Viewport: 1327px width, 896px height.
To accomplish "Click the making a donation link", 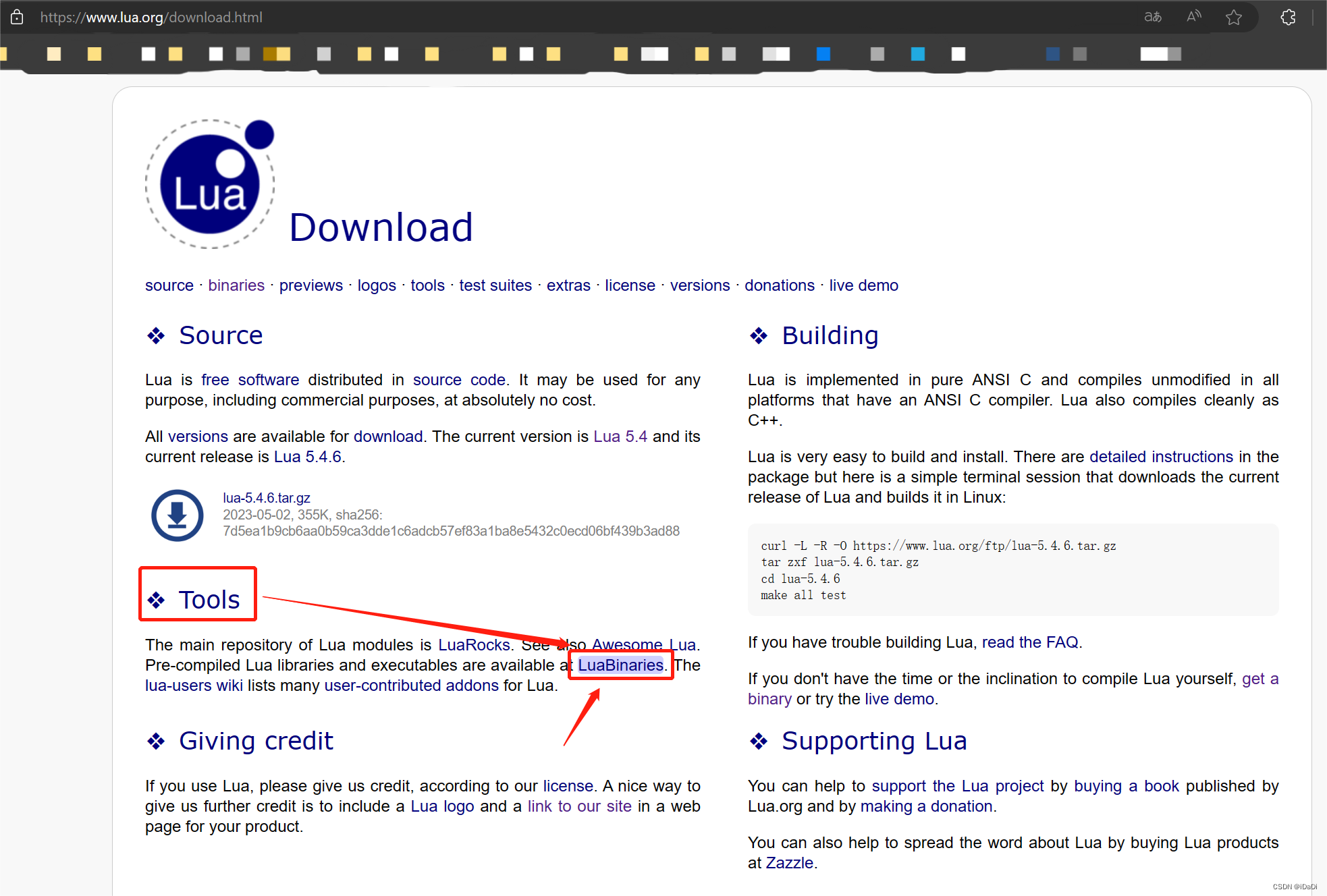I will pos(926,806).
